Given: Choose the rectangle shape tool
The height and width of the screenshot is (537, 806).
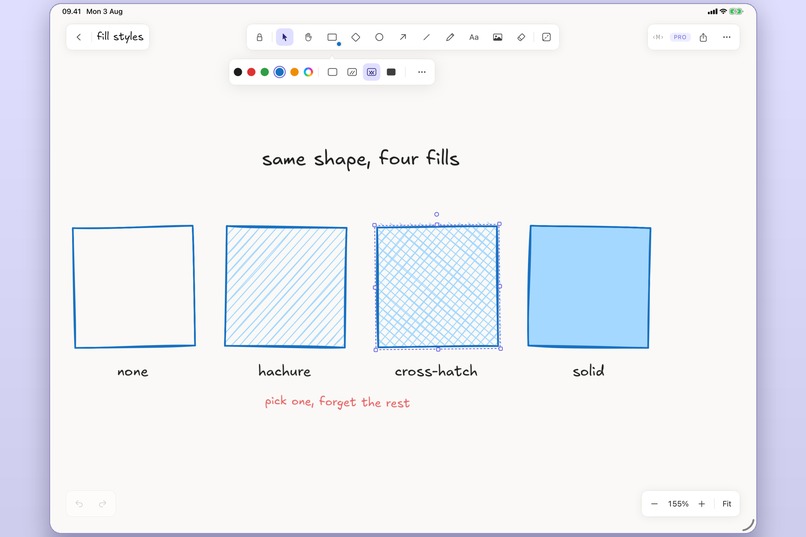Looking at the screenshot, I should pyautogui.click(x=332, y=37).
